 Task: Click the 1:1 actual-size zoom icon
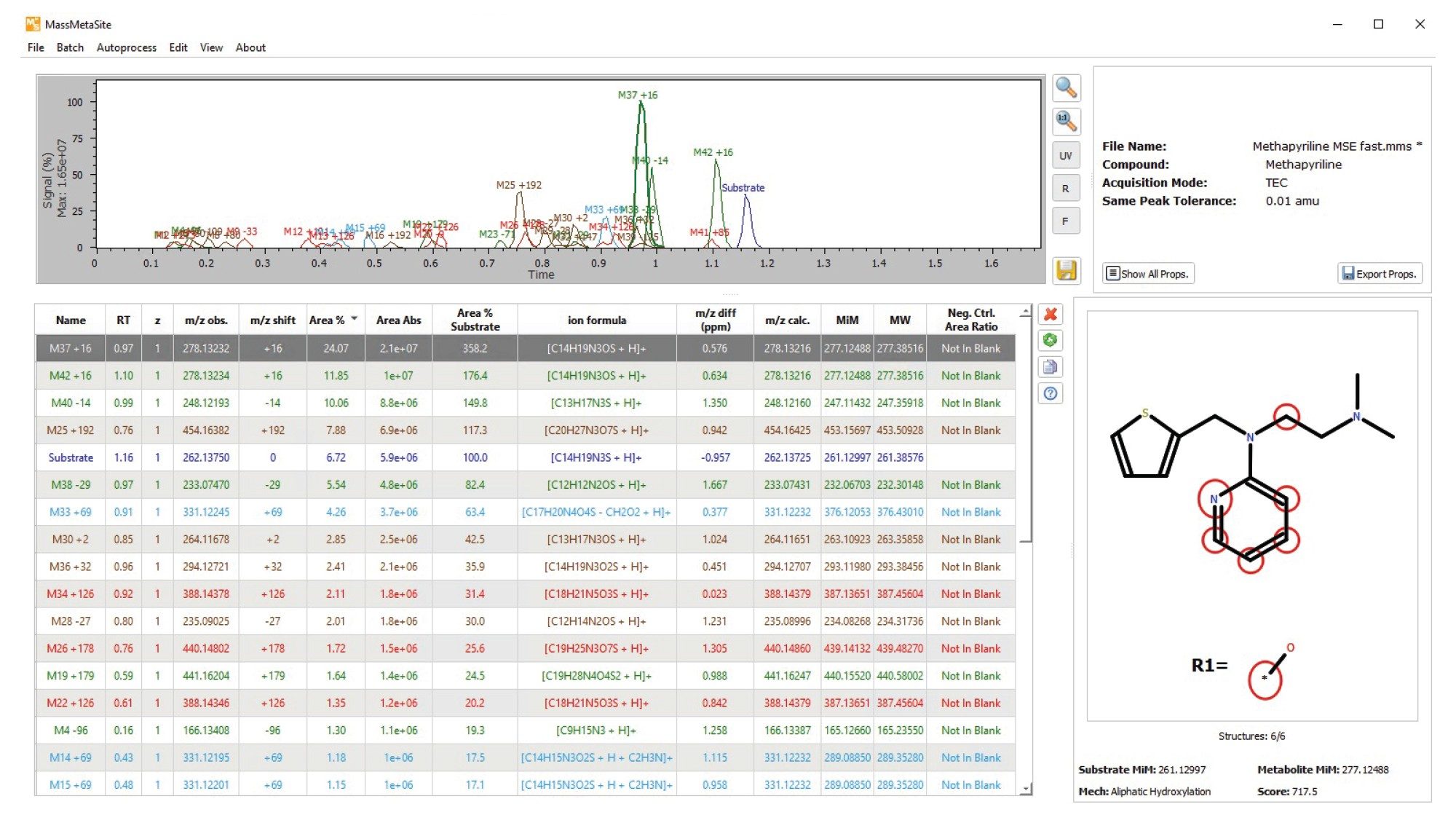coord(1066,122)
